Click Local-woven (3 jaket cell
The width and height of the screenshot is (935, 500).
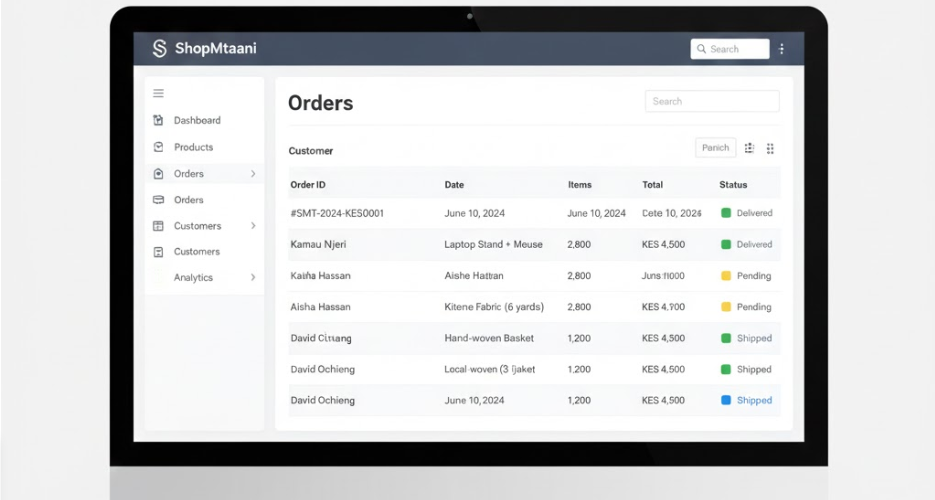(490, 369)
